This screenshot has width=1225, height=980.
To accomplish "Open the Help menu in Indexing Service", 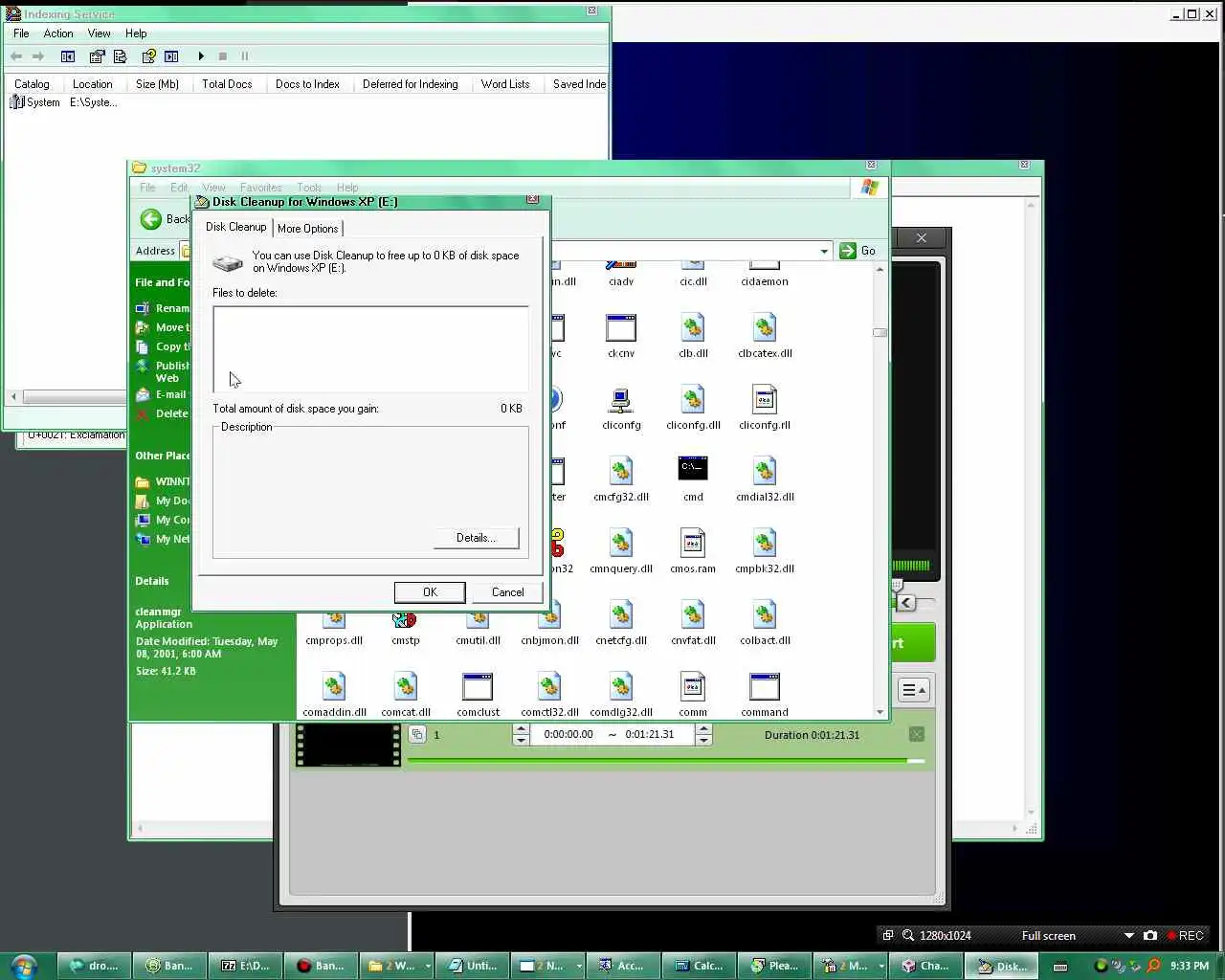I will click(x=136, y=33).
